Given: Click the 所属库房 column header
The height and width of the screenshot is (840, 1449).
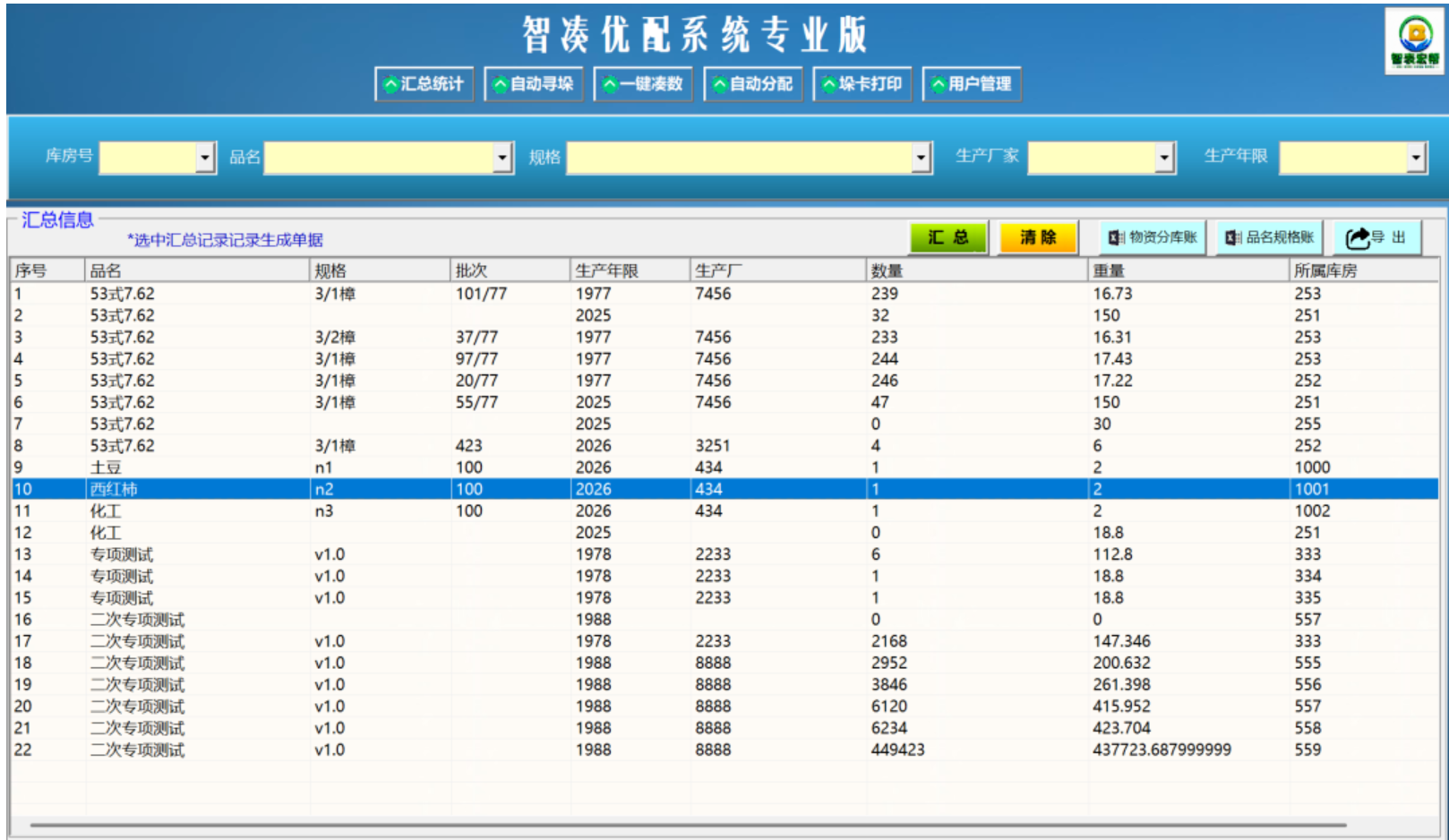Looking at the screenshot, I should 1364,270.
